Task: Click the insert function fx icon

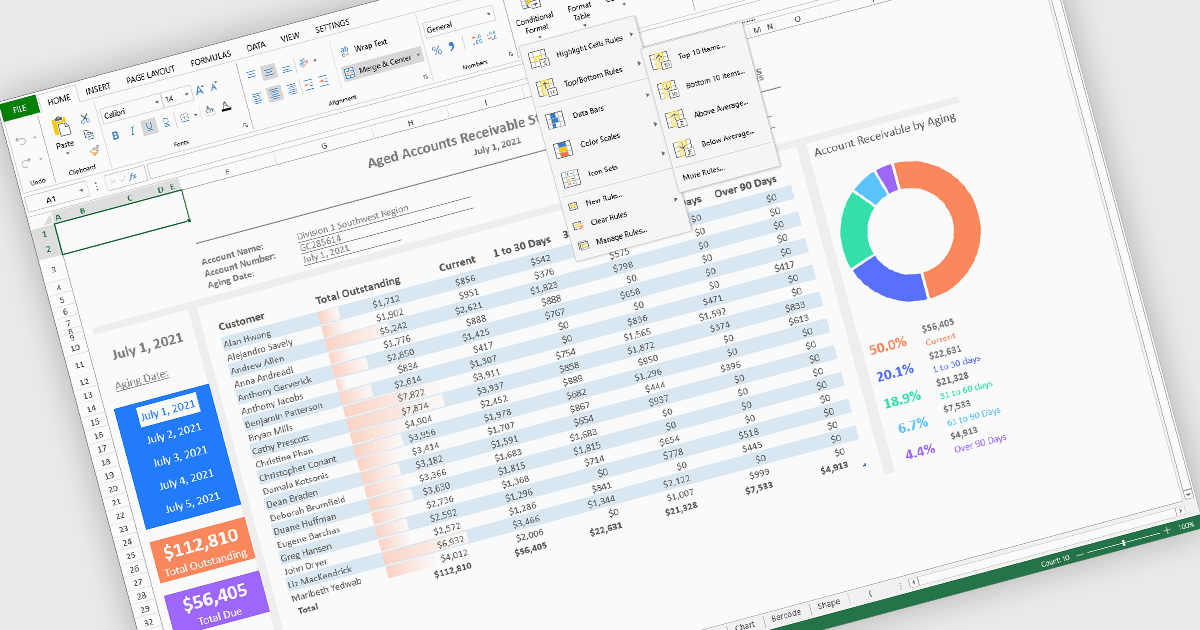Action: click(131, 176)
